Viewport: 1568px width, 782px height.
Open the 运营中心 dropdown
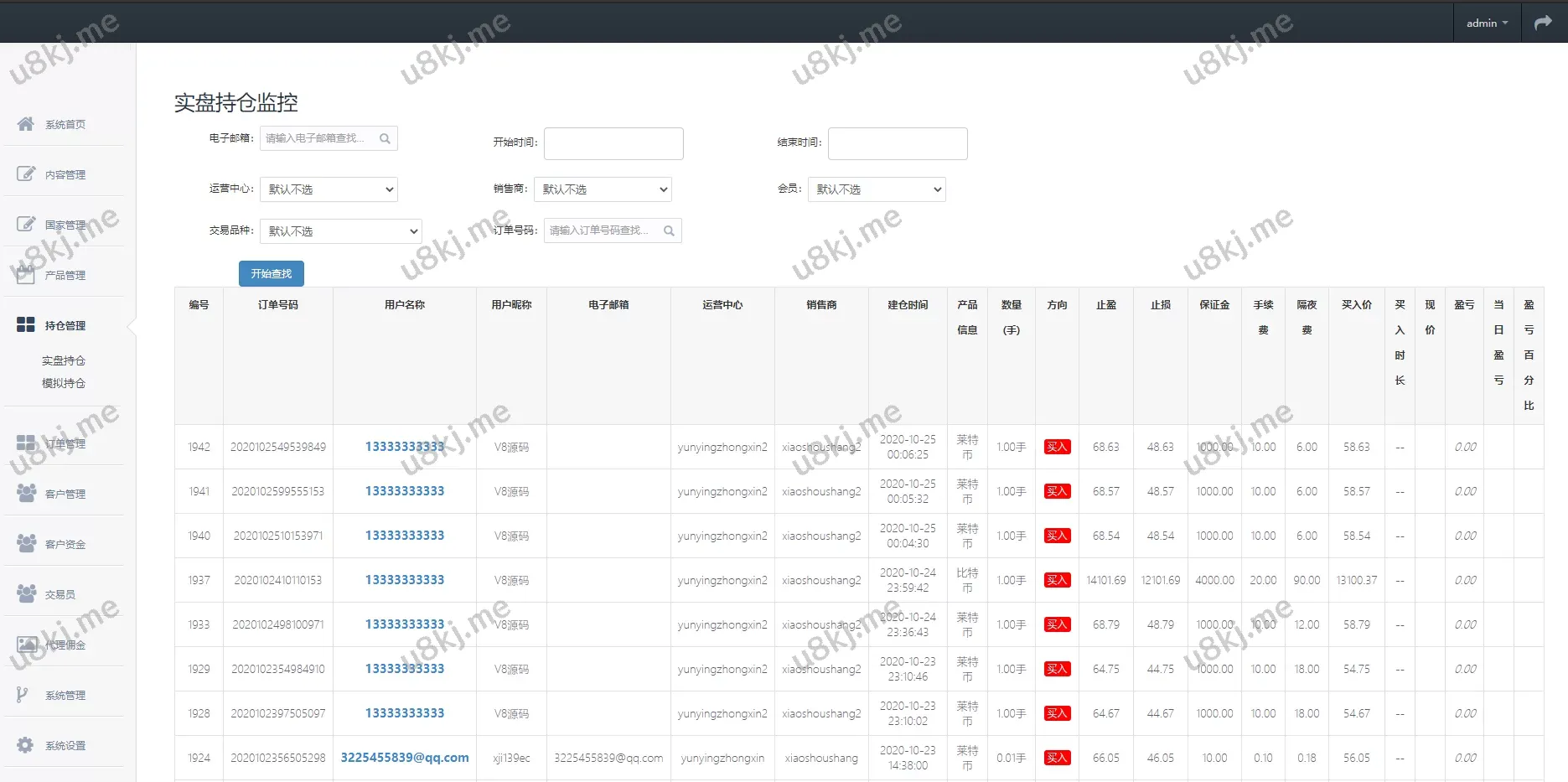329,189
